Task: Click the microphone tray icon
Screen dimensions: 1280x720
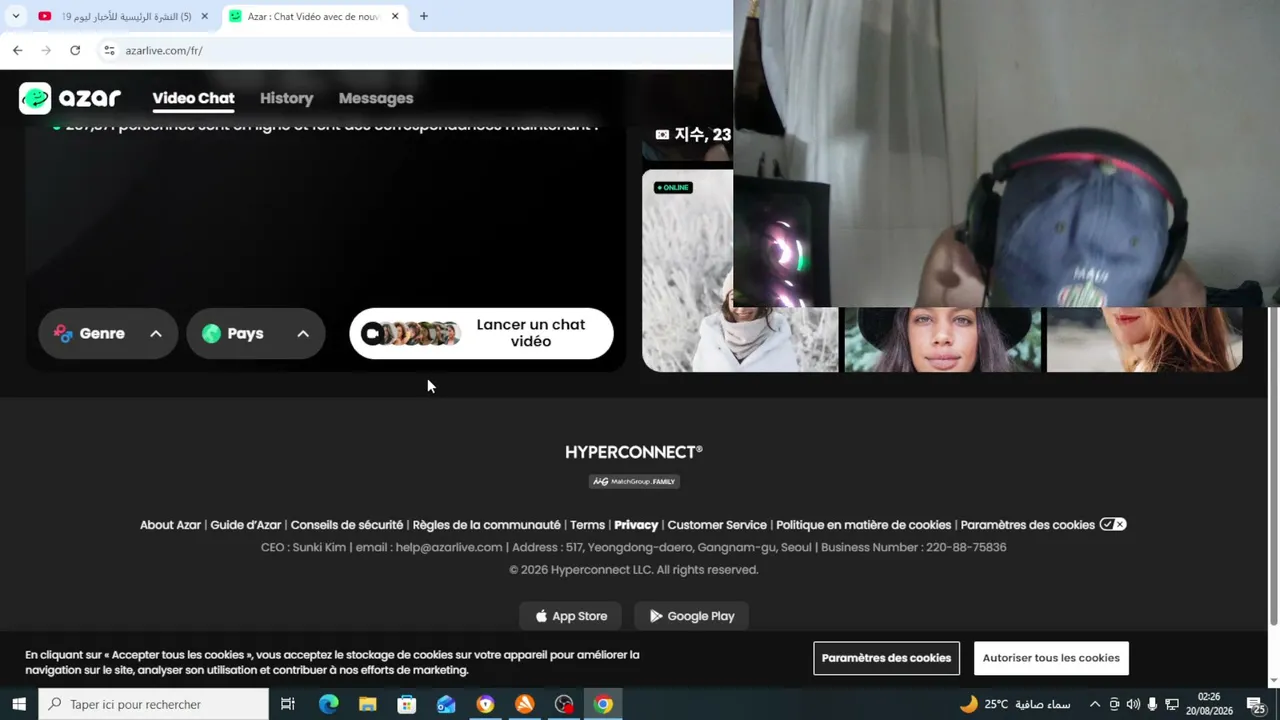Action: [1152, 704]
